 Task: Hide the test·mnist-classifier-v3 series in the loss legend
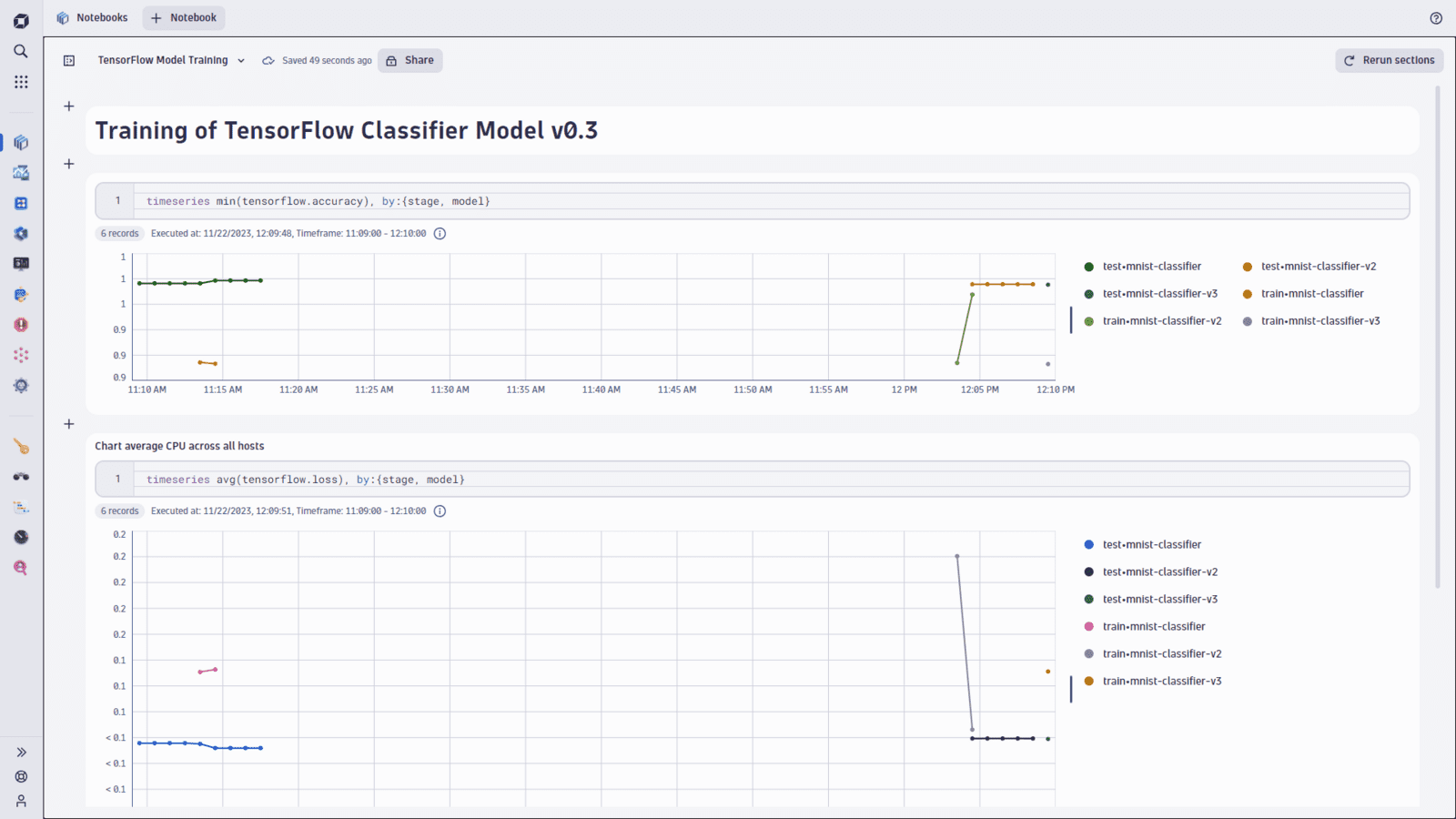tap(1160, 599)
